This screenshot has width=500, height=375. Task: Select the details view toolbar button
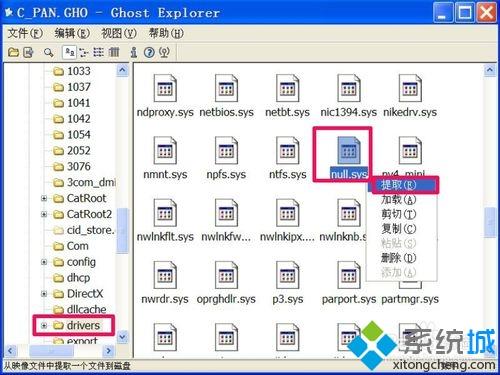coord(114,52)
